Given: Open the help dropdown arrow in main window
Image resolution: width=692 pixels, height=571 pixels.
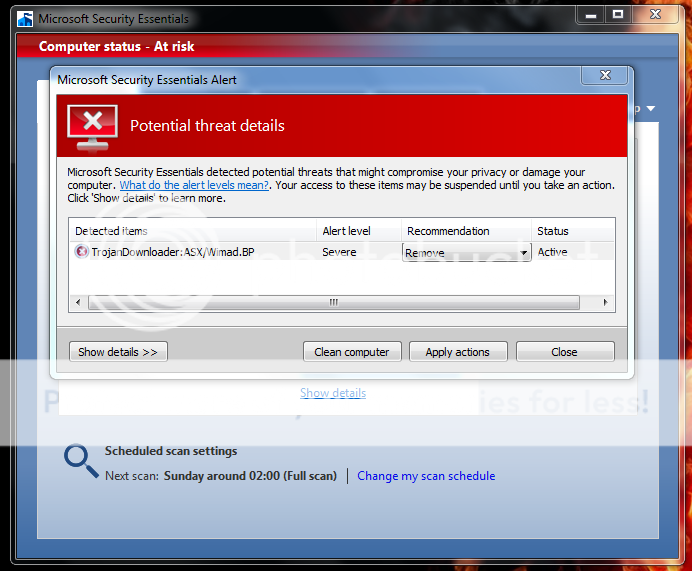Looking at the screenshot, I should (x=651, y=108).
